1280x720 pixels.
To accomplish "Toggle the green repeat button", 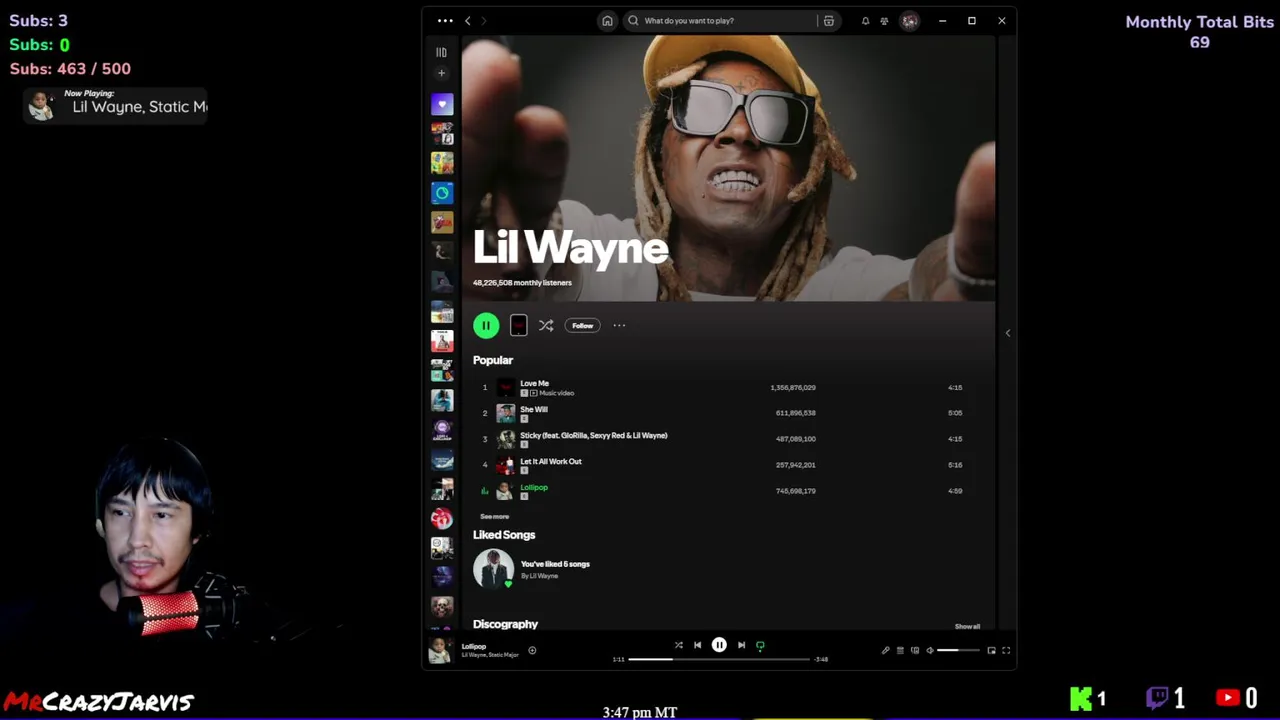I will coord(760,645).
